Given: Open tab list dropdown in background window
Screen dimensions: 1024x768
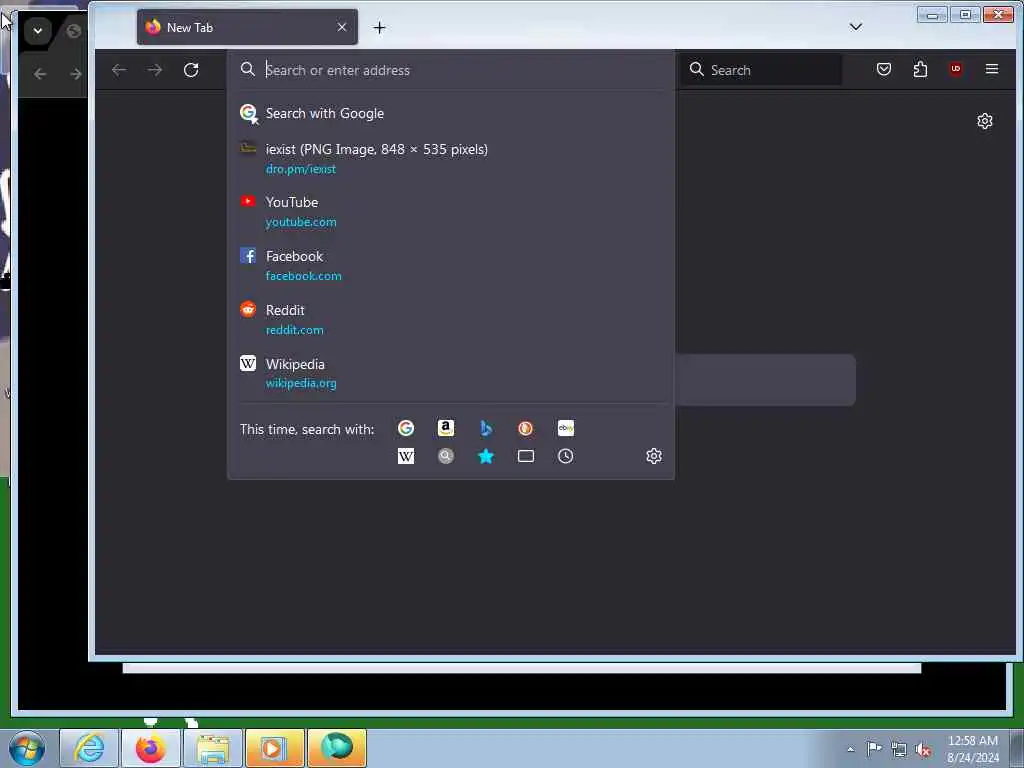Looking at the screenshot, I should point(38,31).
